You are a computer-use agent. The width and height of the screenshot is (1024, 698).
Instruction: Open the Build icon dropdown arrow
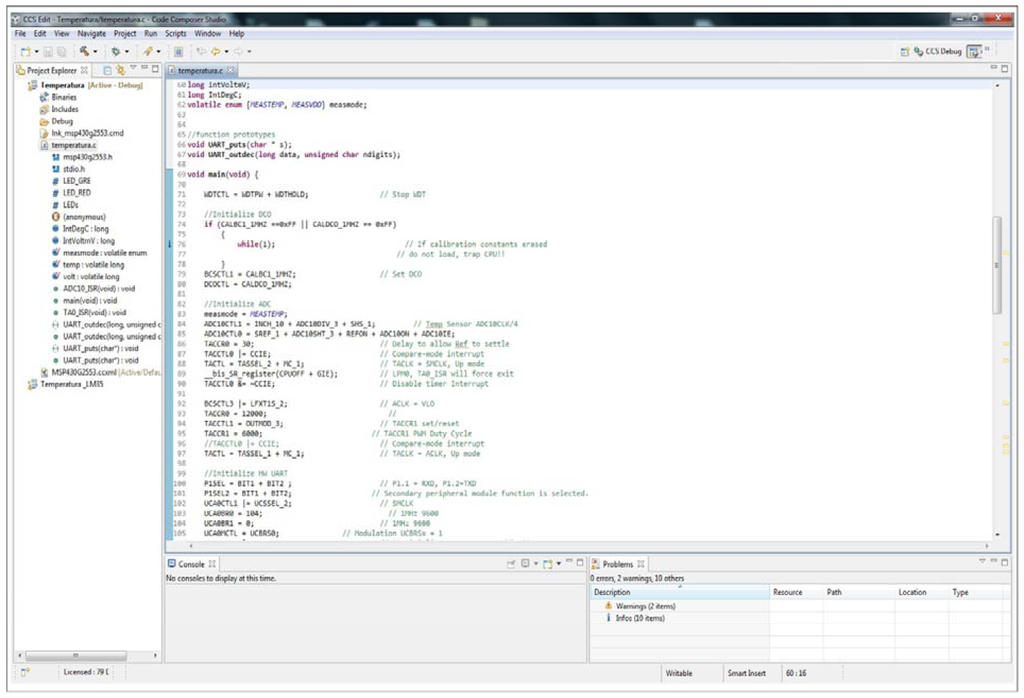(96, 50)
